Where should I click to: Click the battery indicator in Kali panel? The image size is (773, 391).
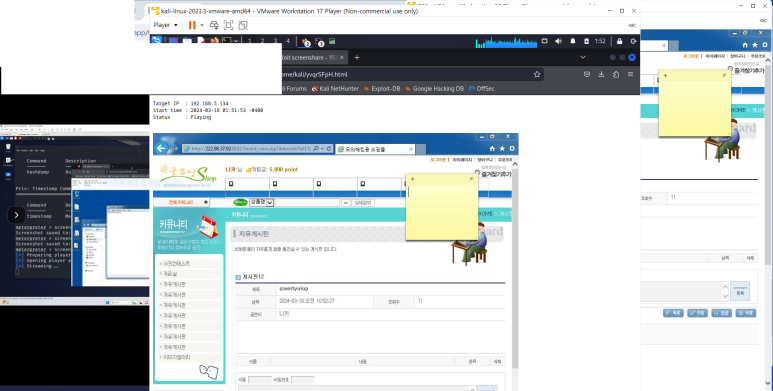(586, 41)
